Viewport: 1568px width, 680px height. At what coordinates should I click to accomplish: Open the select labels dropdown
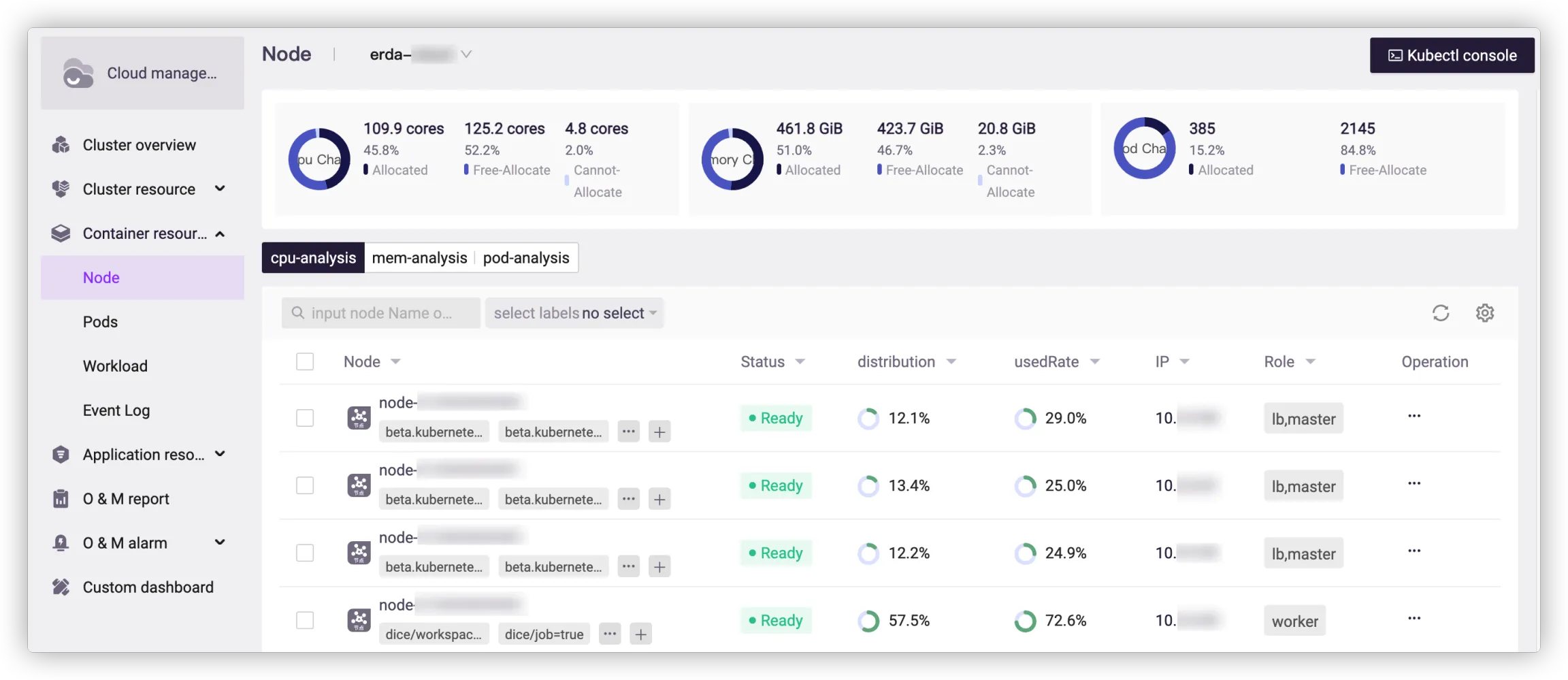(574, 313)
